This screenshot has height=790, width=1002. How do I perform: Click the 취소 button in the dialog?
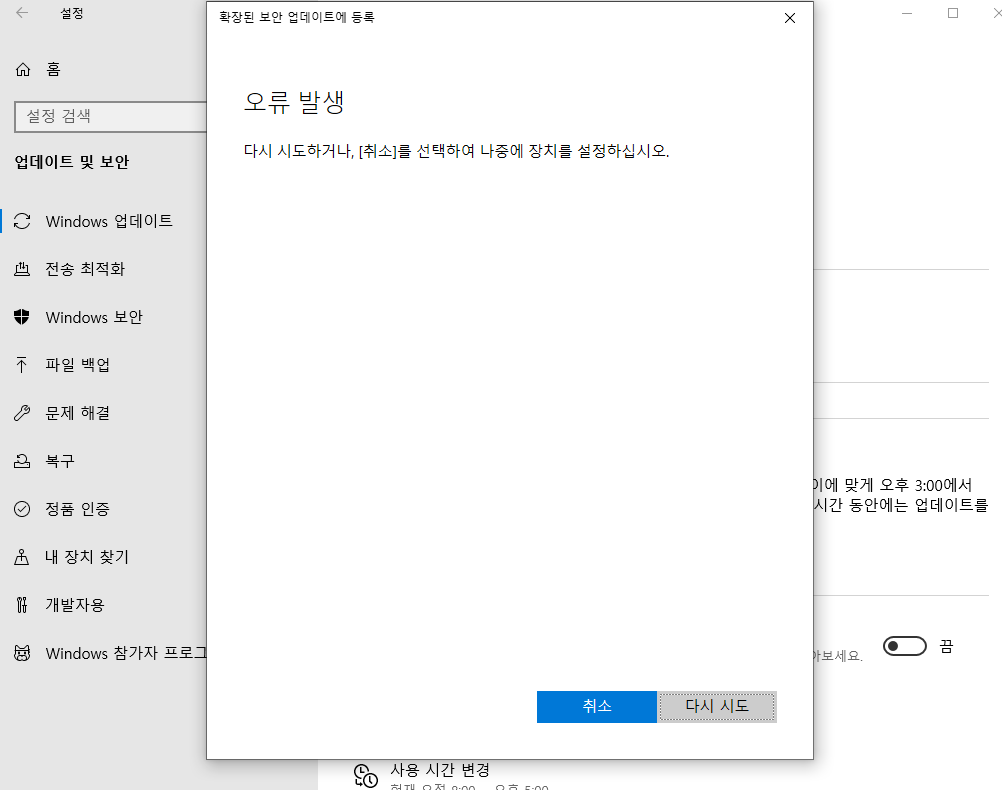[596, 706]
